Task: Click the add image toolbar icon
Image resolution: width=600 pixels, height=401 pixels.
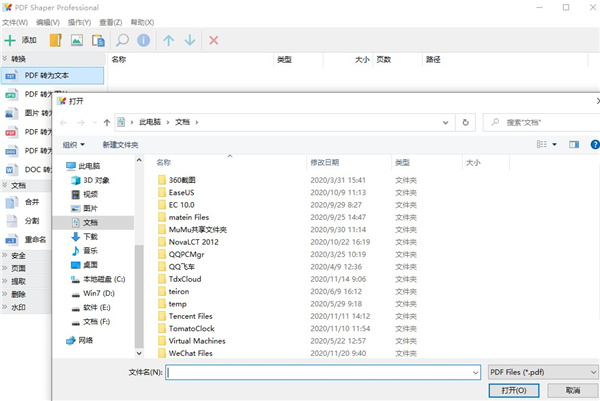Action: click(x=77, y=40)
